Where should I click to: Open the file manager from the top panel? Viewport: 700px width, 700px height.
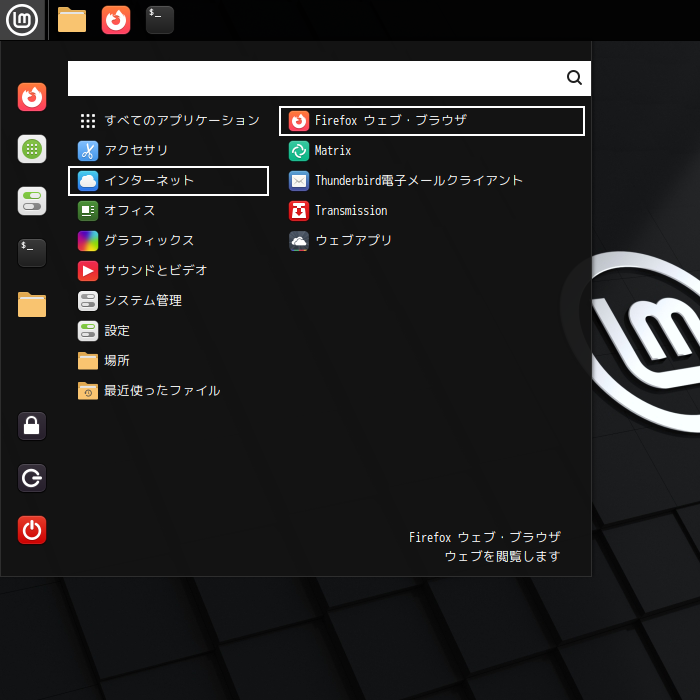pos(72,20)
